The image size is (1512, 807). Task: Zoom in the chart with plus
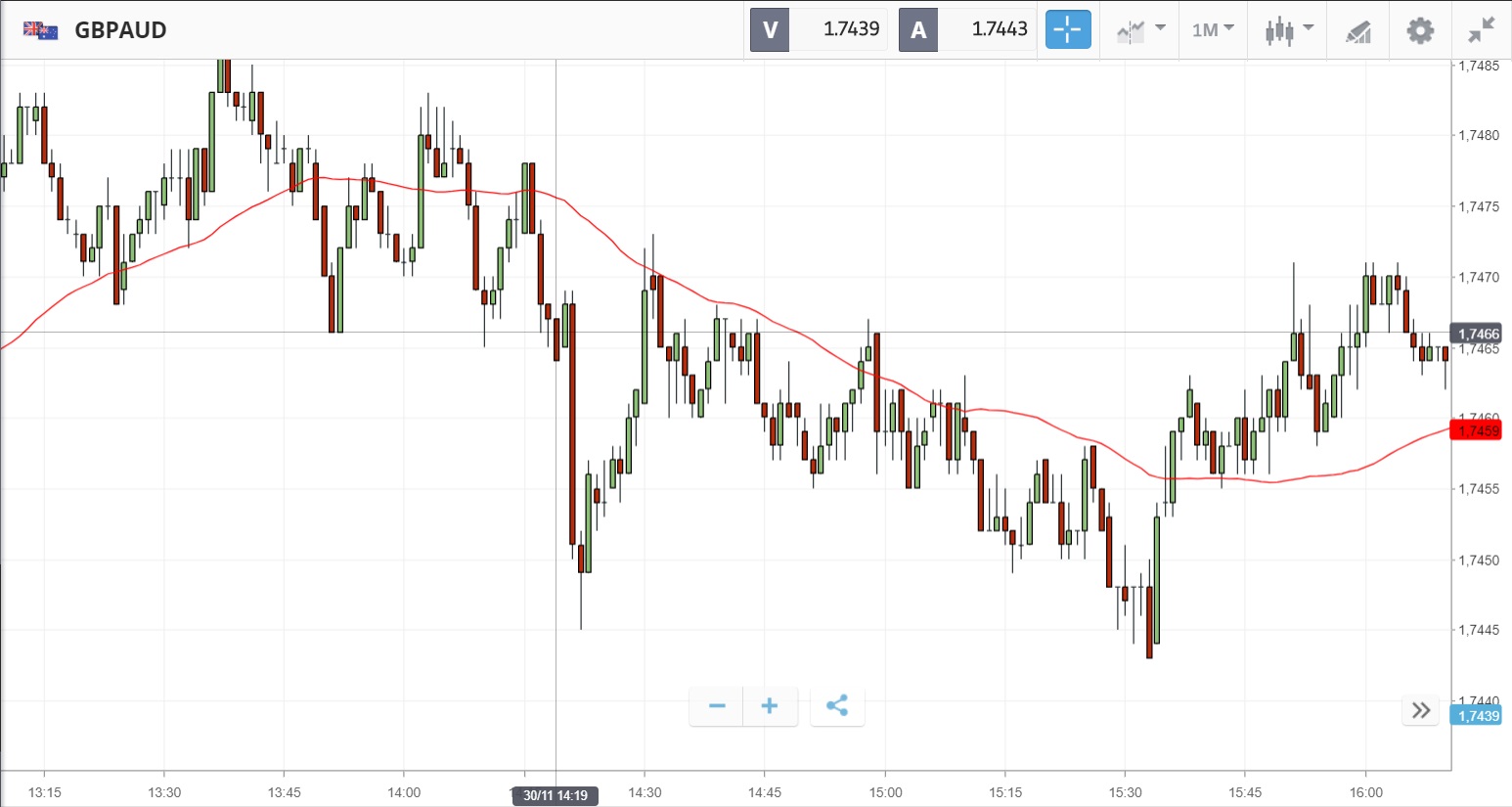[x=770, y=706]
